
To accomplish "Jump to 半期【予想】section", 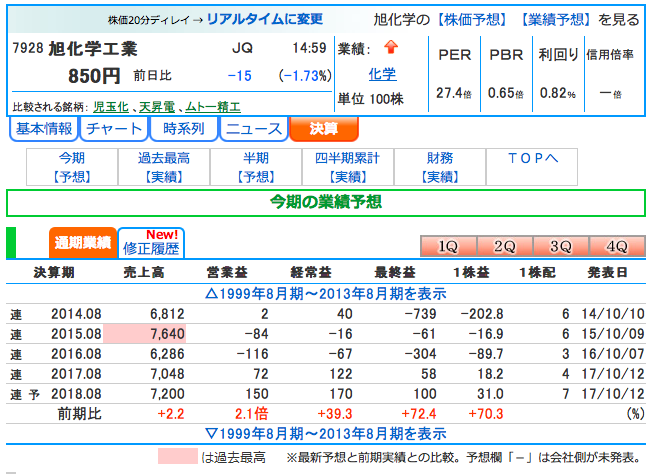I will (x=256, y=167).
